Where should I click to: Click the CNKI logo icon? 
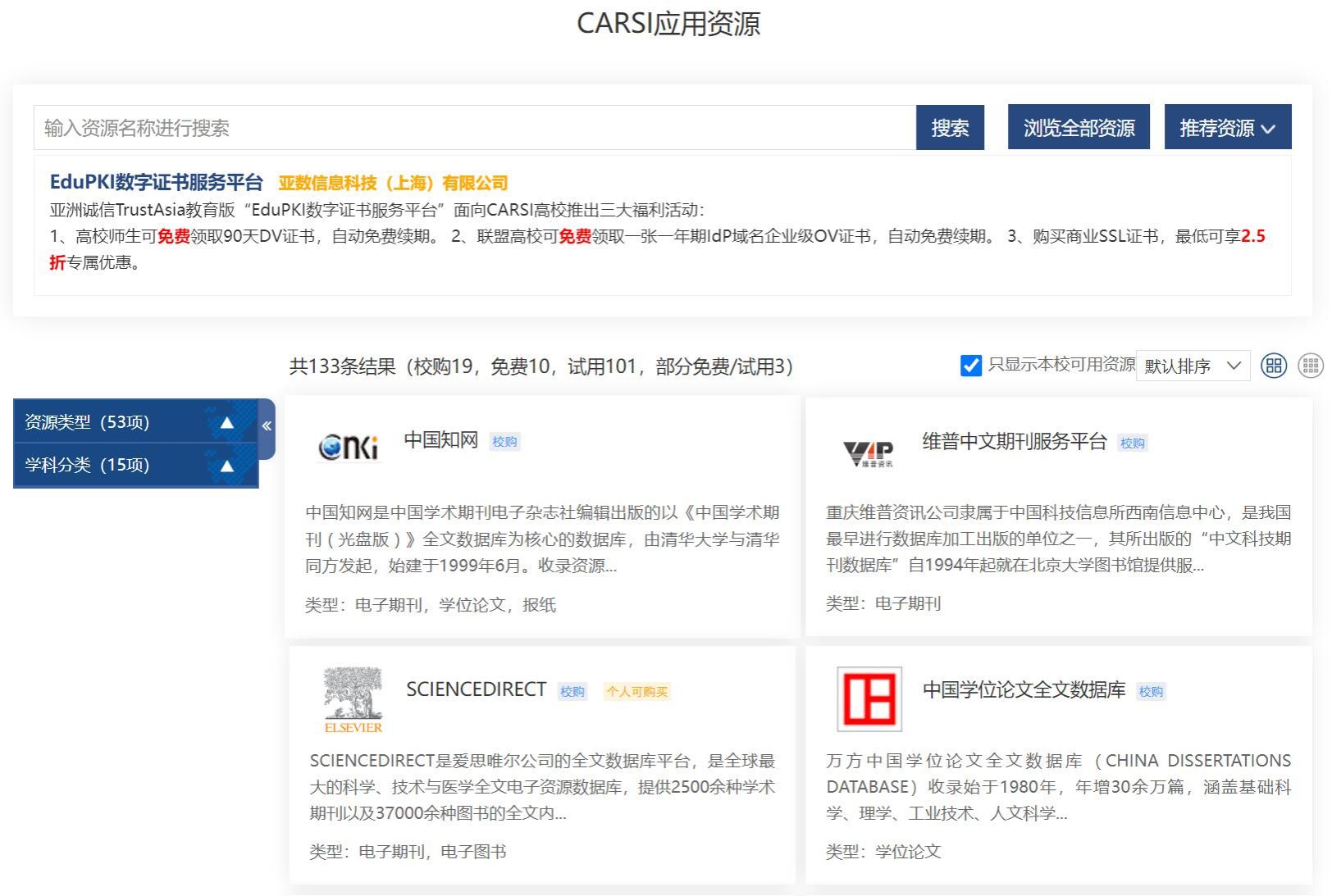349,447
